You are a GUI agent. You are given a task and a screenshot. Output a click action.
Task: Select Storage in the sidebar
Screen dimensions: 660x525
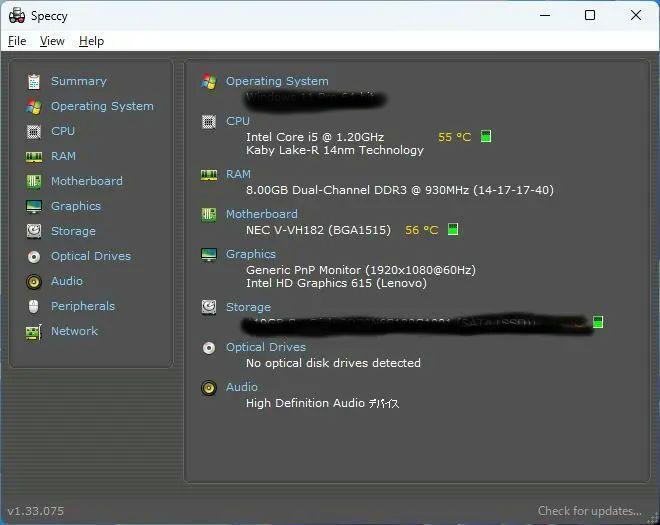[73, 231]
